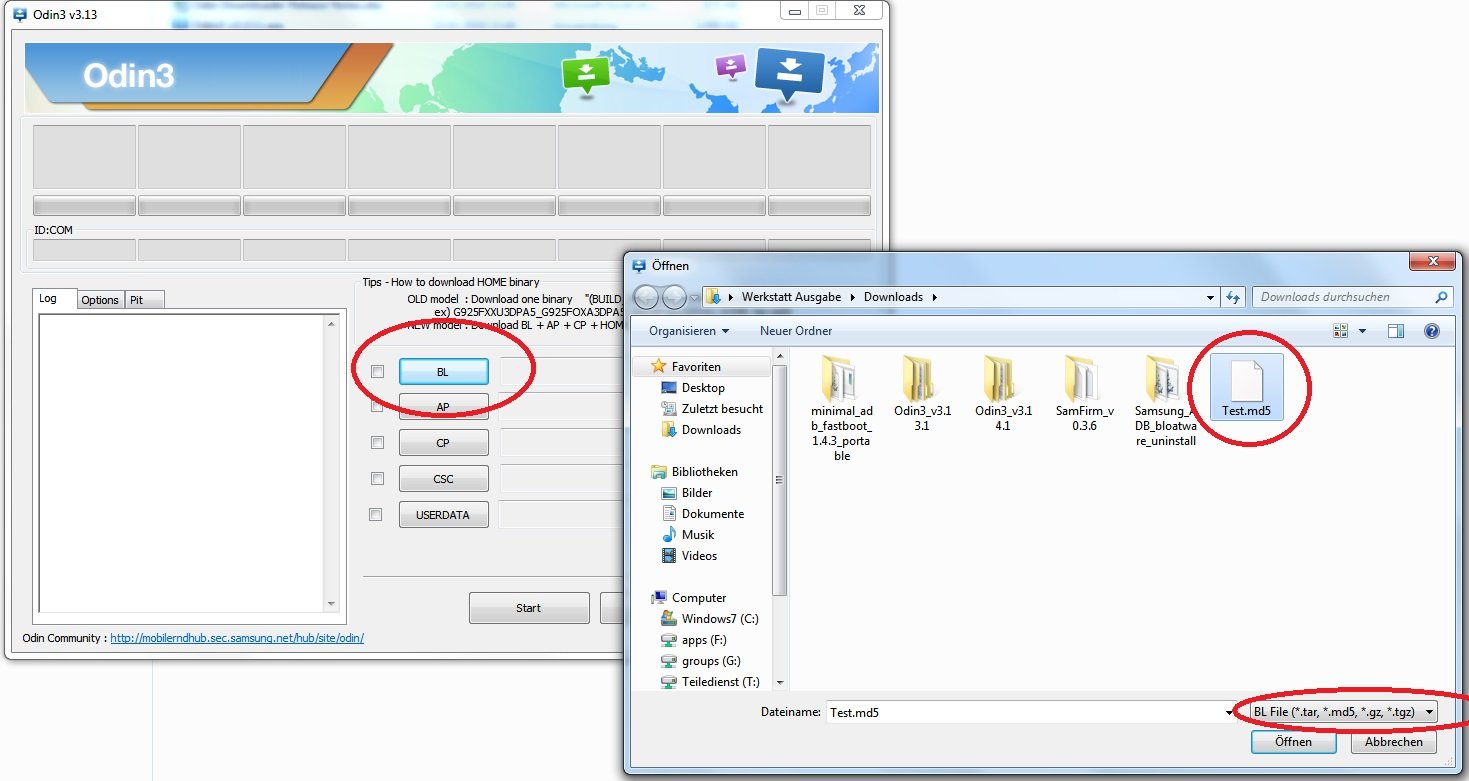Expand the view options dropdown arrow
1469x781 pixels.
(1362, 331)
